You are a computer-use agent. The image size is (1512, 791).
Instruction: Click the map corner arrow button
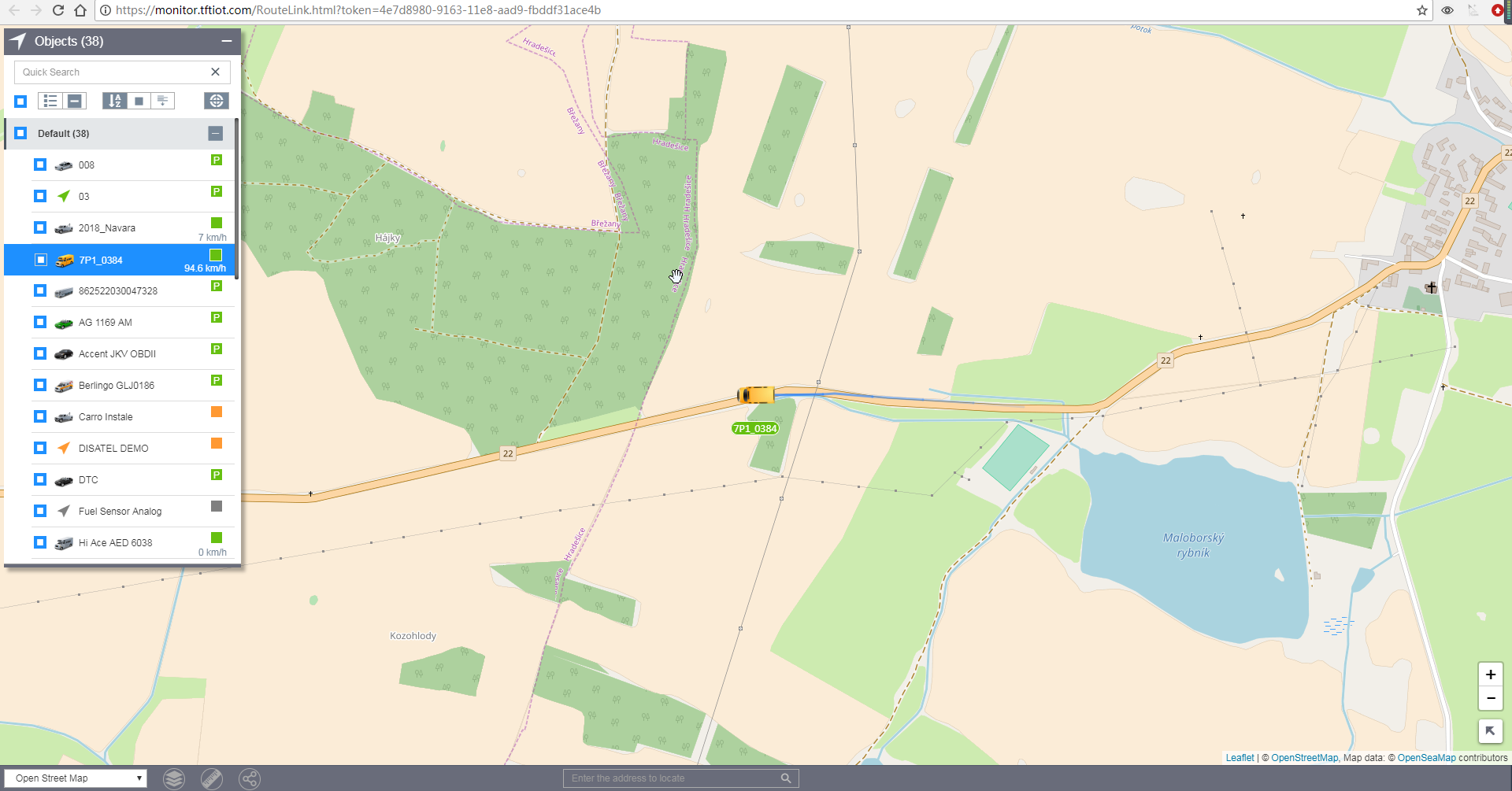1490,731
